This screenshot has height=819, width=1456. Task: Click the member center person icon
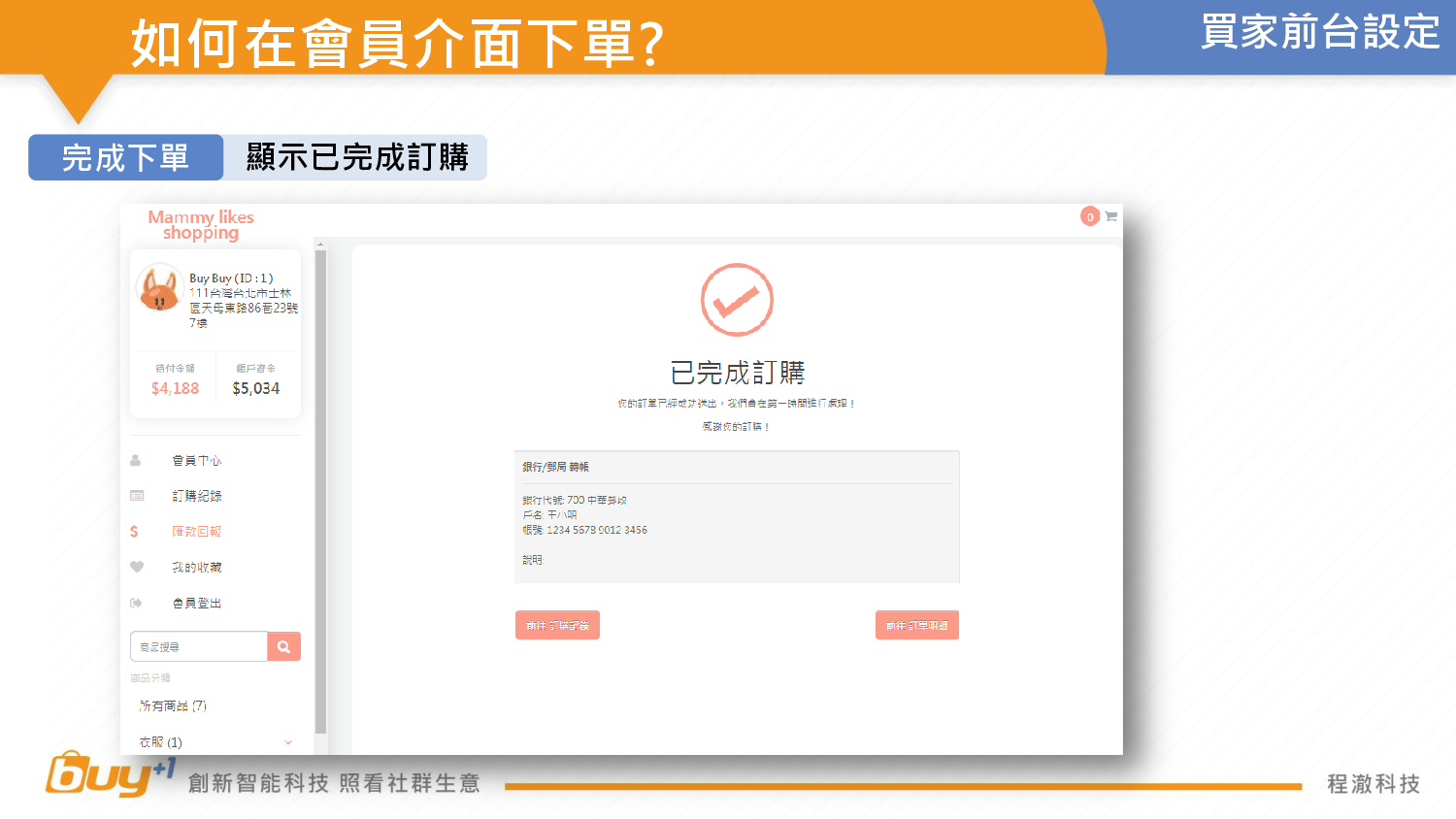coord(136,461)
